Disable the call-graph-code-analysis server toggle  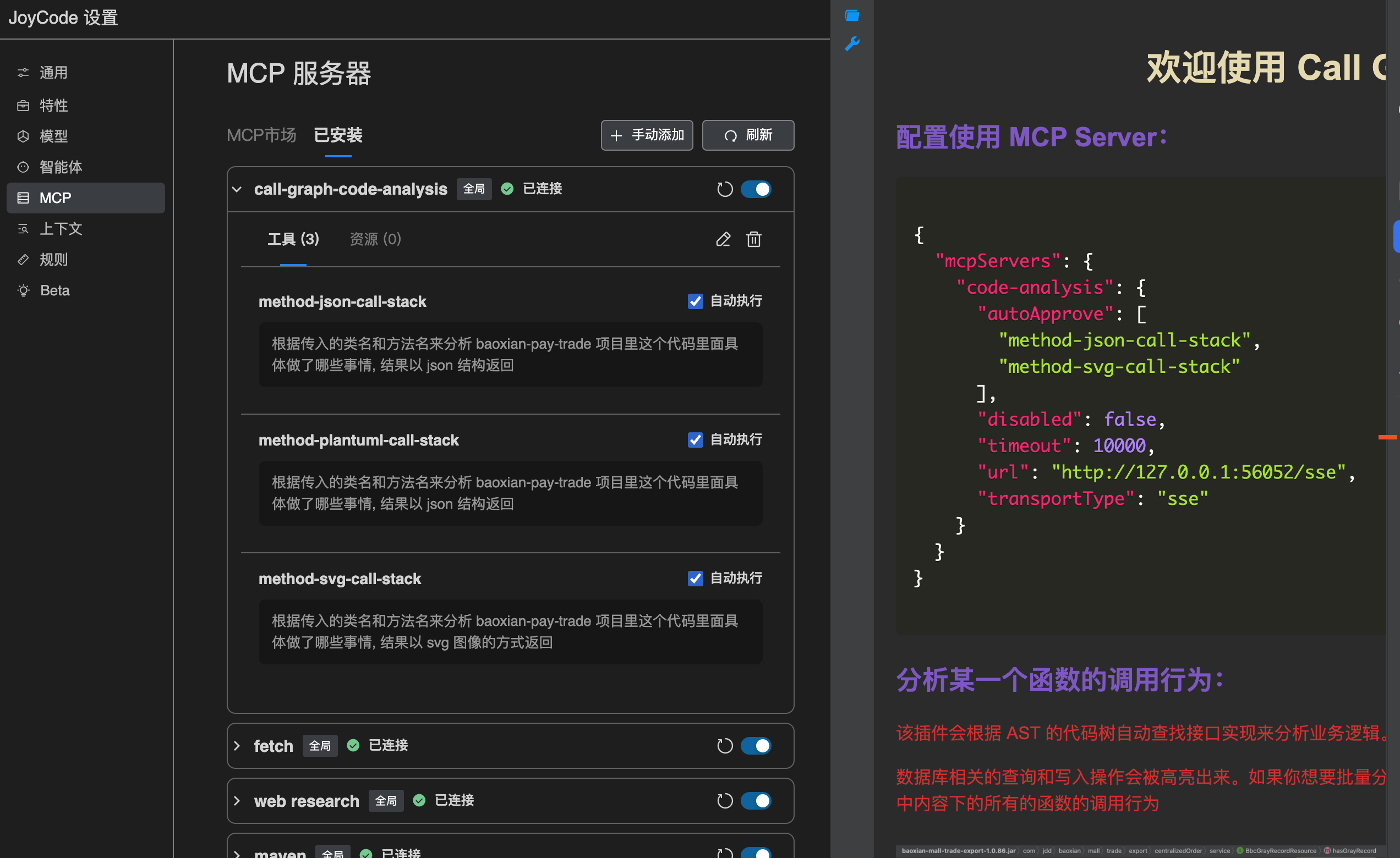pos(756,189)
